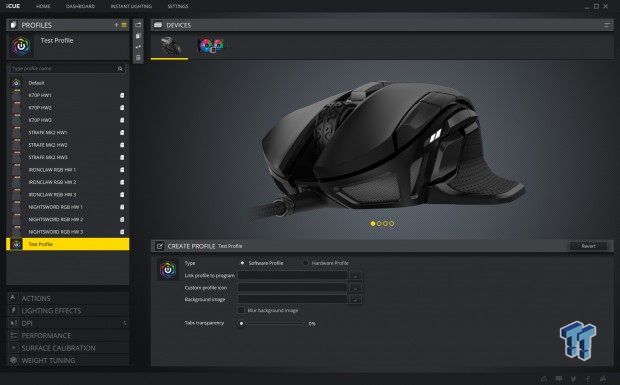Click the Link profile to program field
Viewport: 620px width, 385px height.
point(292,276)
